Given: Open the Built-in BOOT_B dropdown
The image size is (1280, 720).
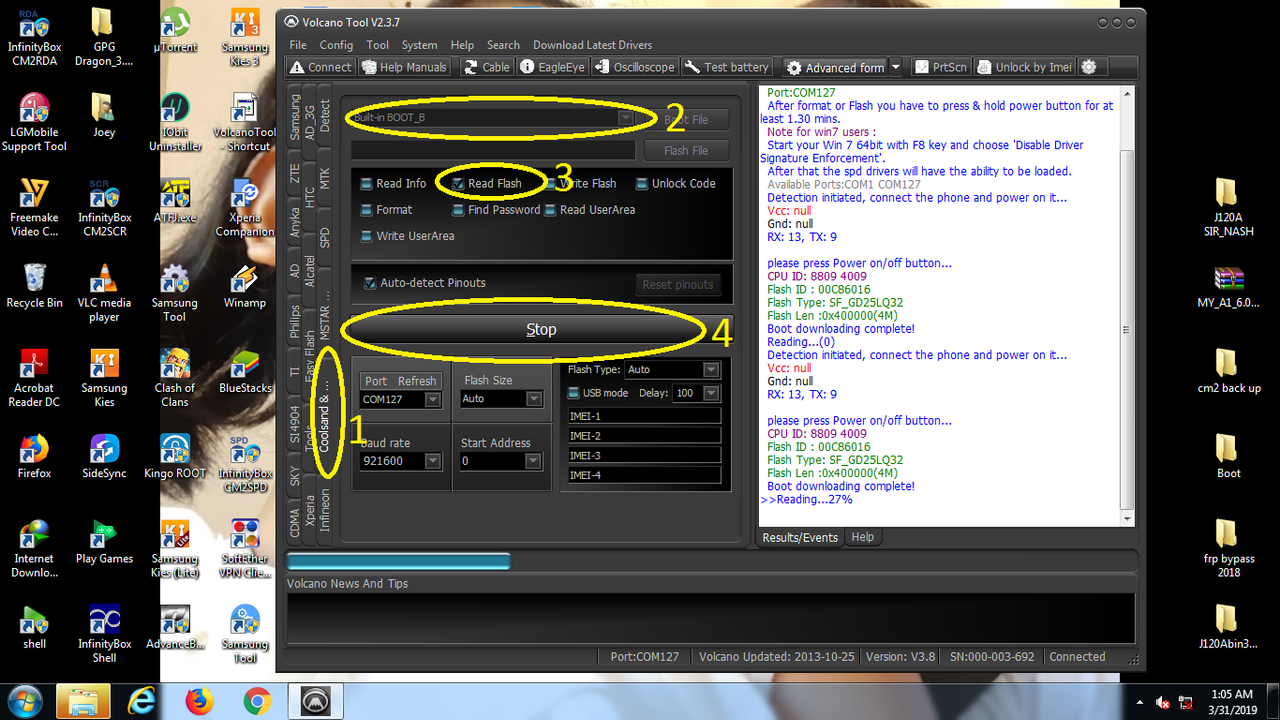Looking at the screenshot, I should tap(625, 118).
